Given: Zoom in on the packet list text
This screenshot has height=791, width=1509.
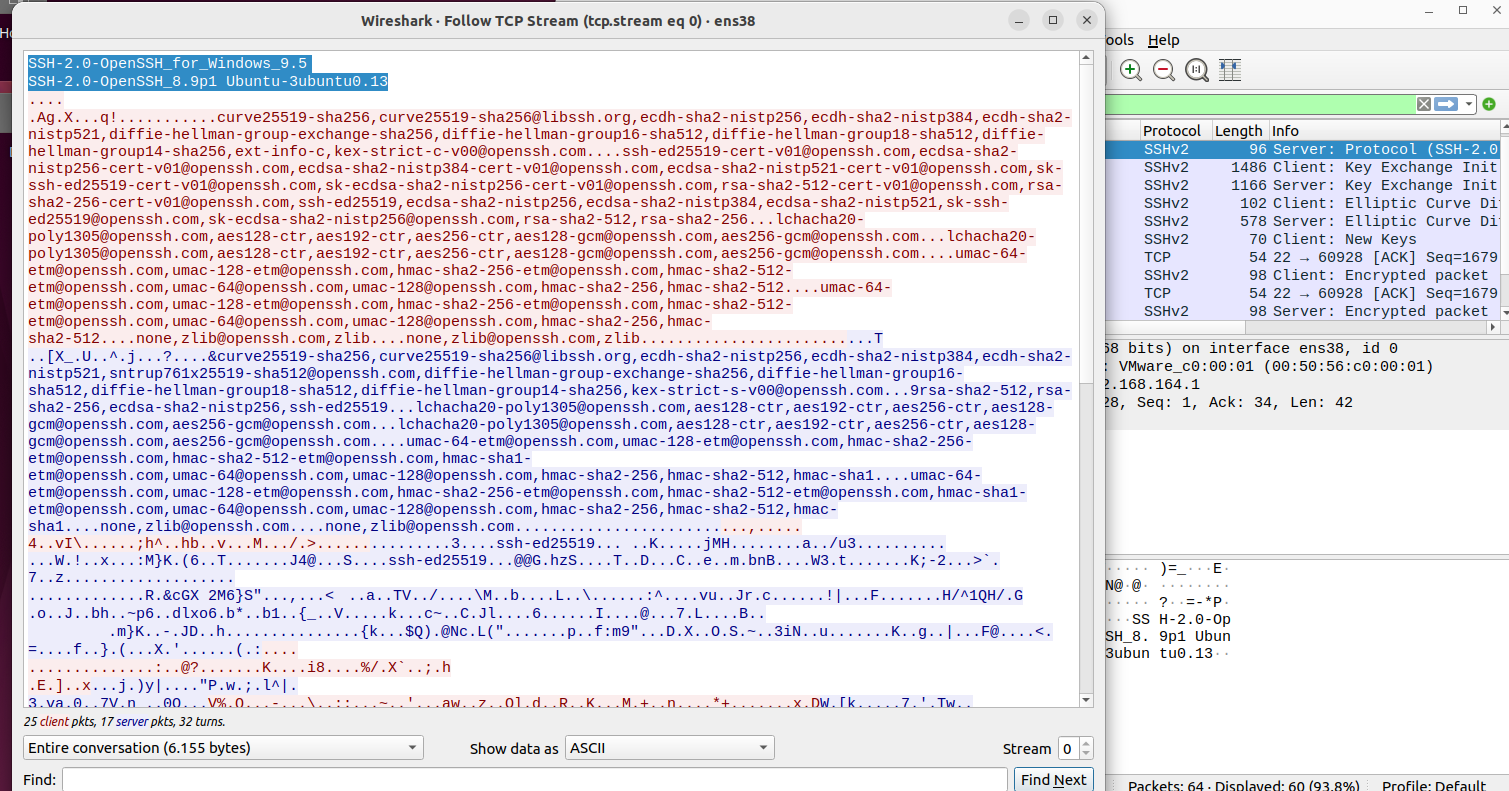Looking at the screenshot, I should tap(1131, 70).
